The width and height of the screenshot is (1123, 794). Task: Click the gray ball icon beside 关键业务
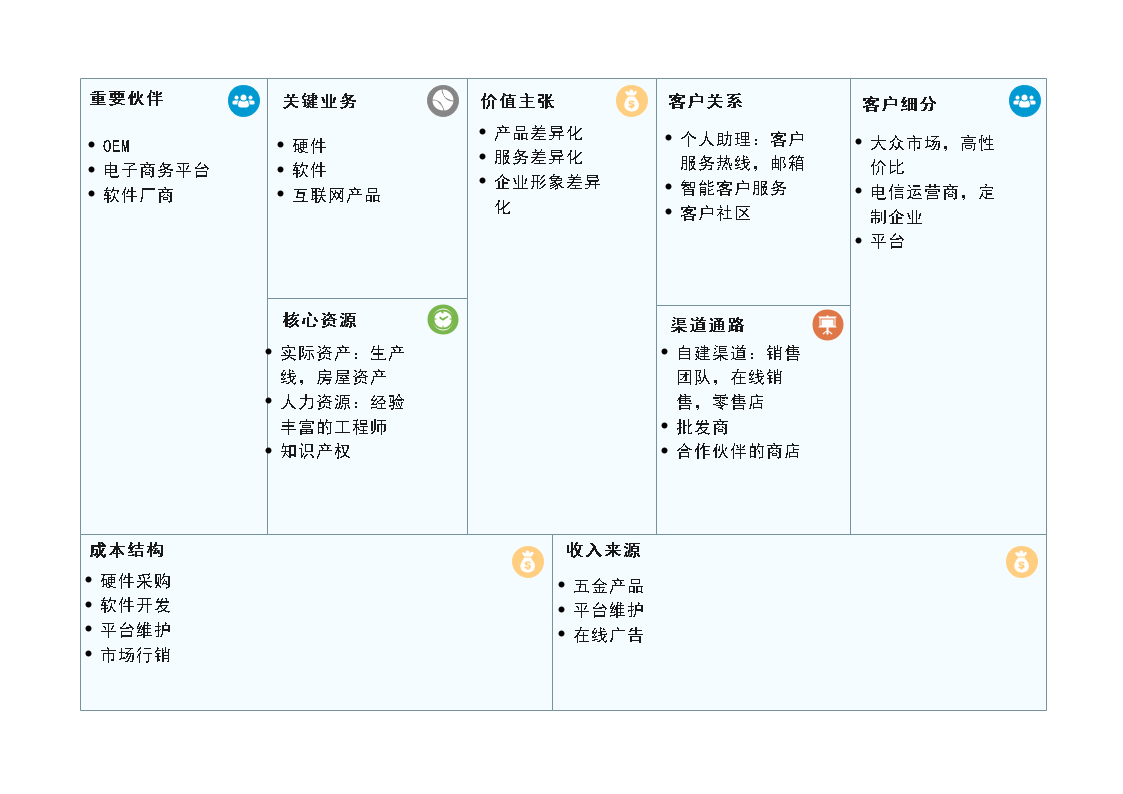click(x=443, y=101)
